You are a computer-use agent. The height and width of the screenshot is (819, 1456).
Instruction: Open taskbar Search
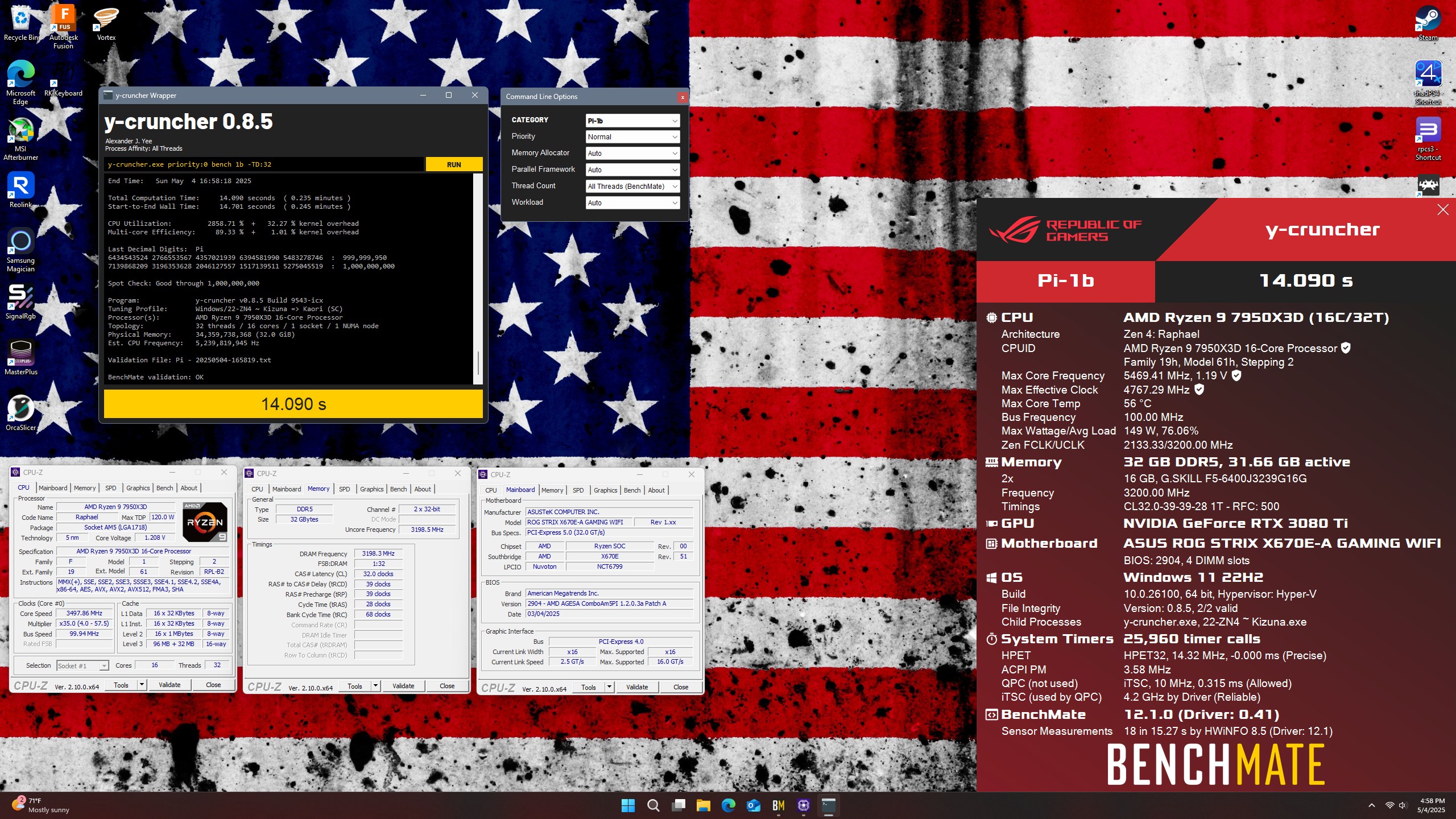pyautogui.click(x=653, y=805)
